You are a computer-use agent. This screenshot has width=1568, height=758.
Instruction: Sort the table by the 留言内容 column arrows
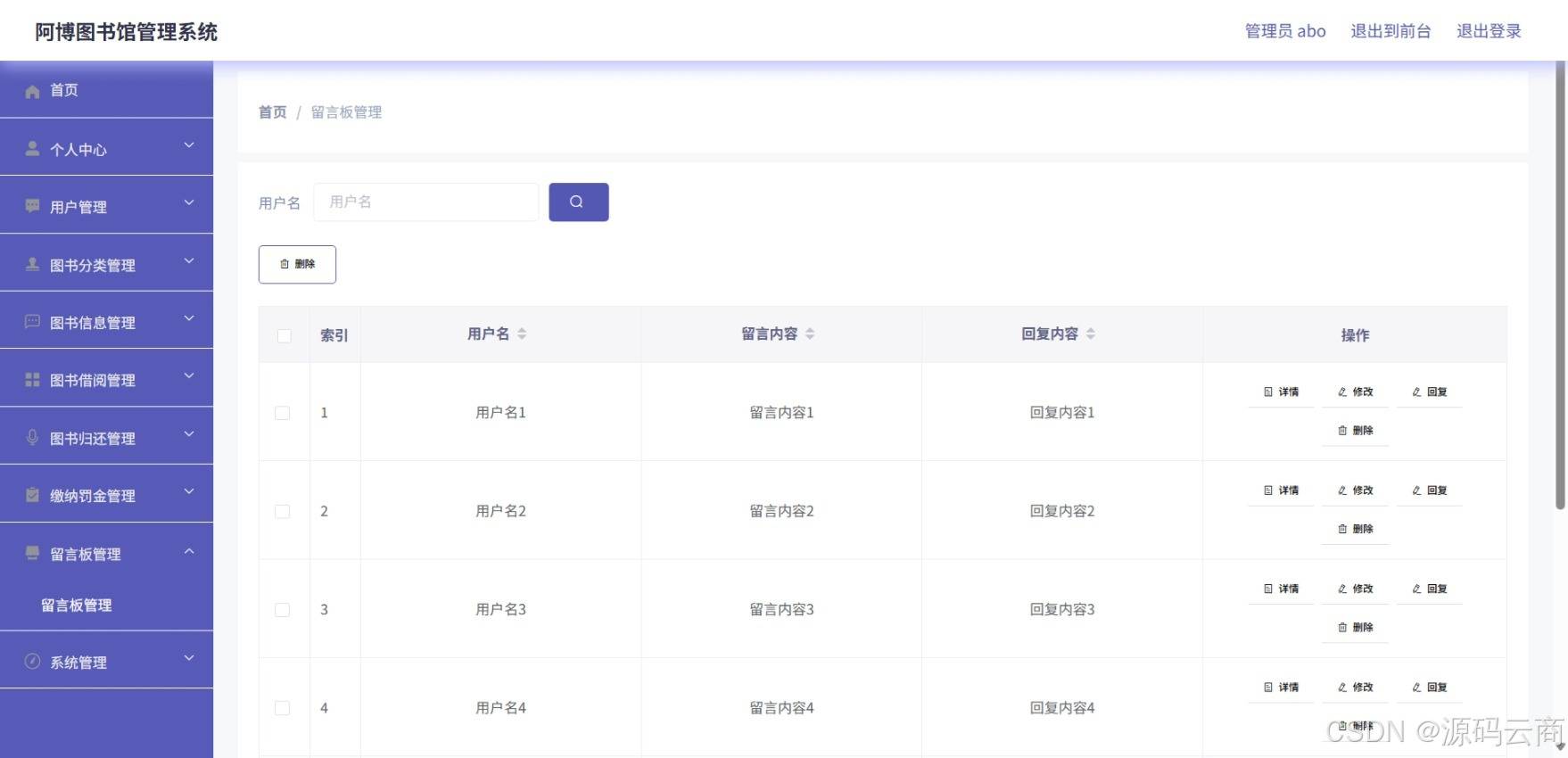[810, 334]
